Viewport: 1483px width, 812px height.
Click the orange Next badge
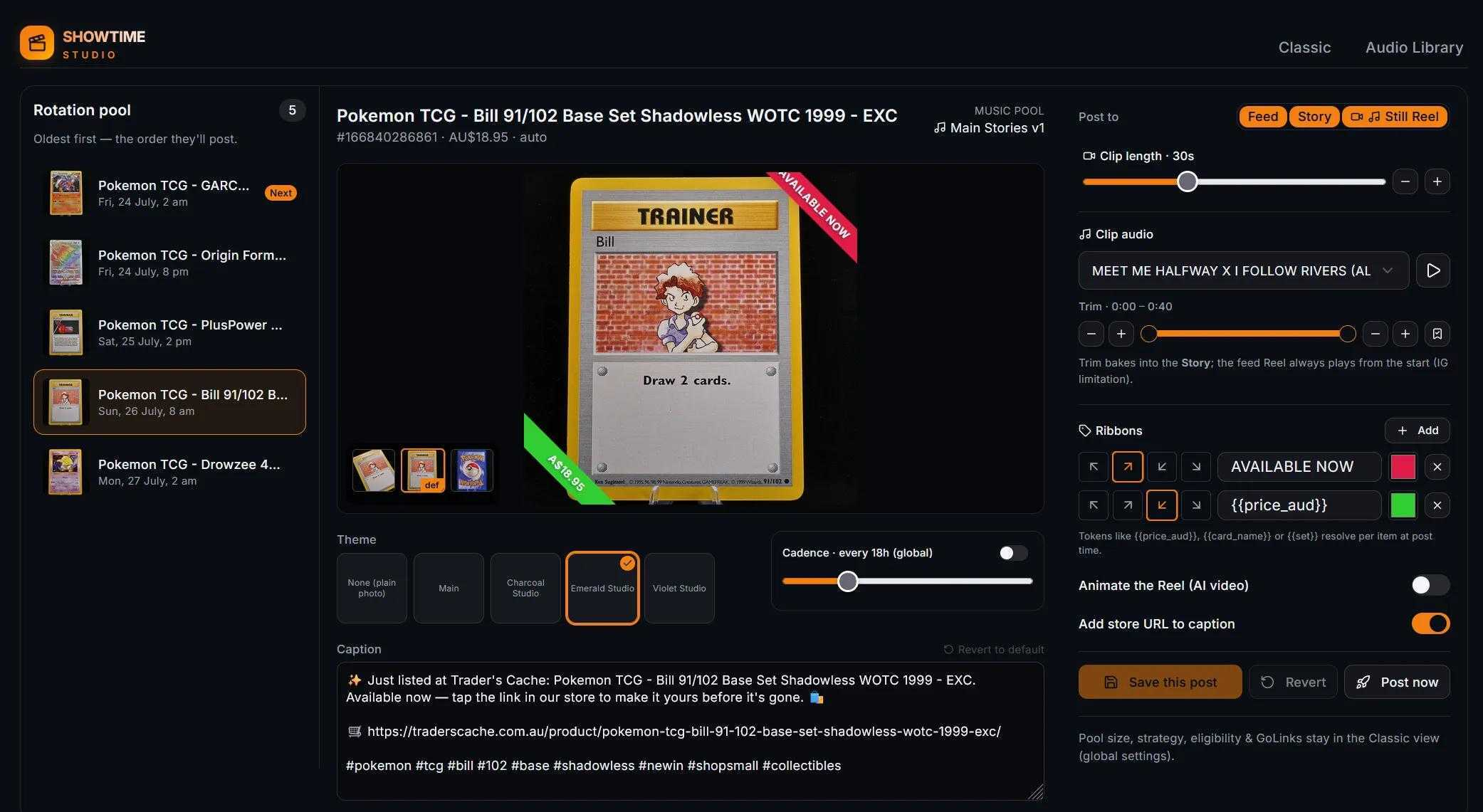point(281,193)
